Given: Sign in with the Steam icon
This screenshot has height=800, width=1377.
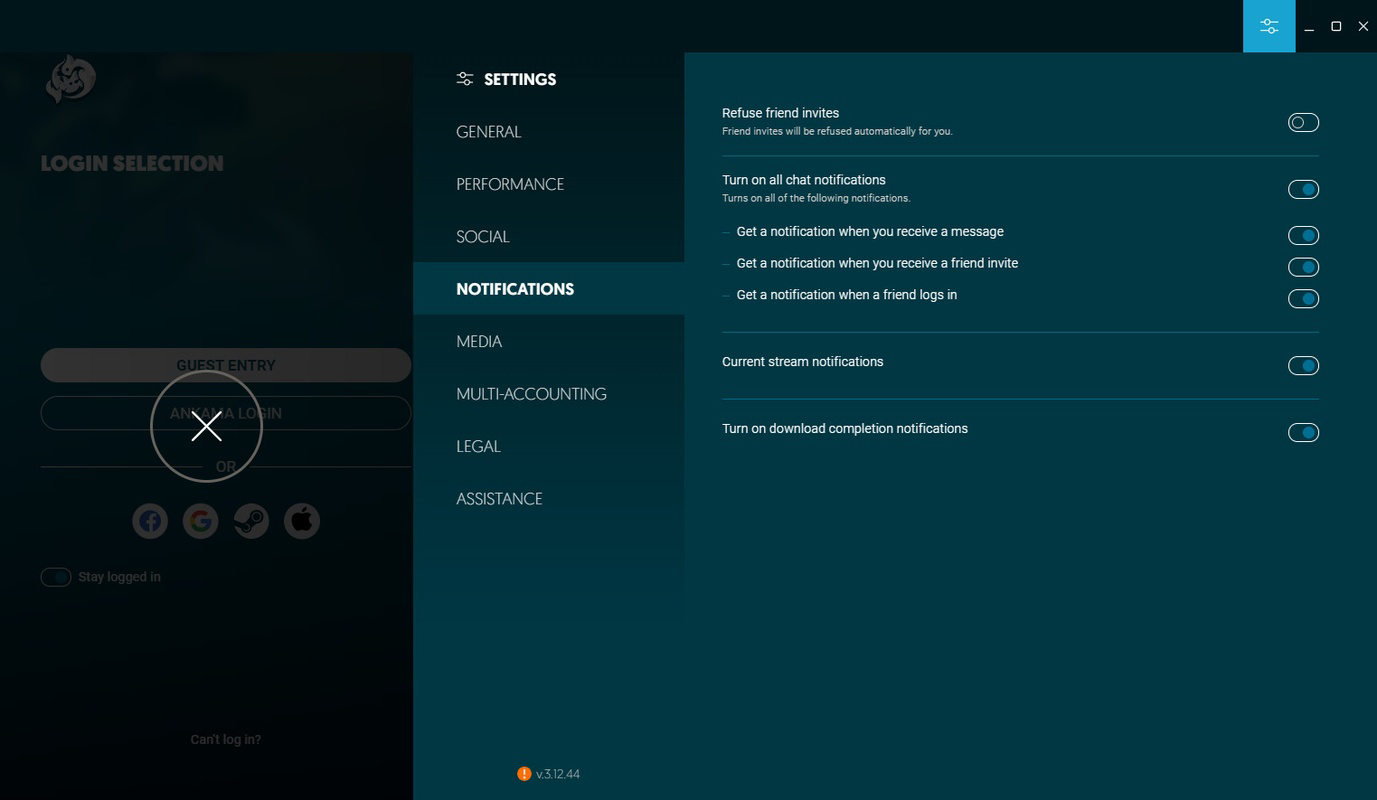Looking at the screenshot, I should pyautogui.click(x=251, y=521).
